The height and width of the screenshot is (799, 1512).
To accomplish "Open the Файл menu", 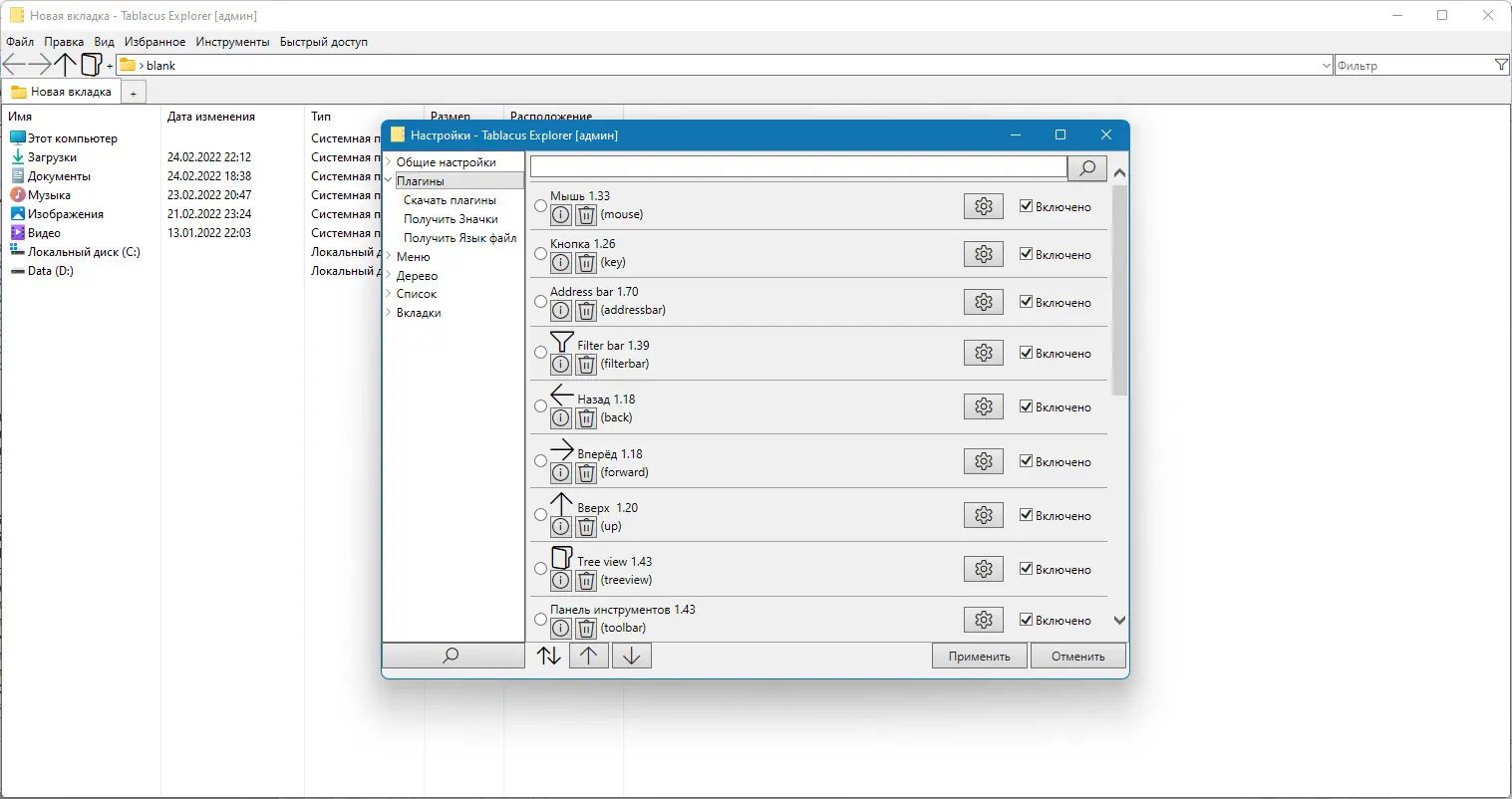I will click(x=20, y=42).
